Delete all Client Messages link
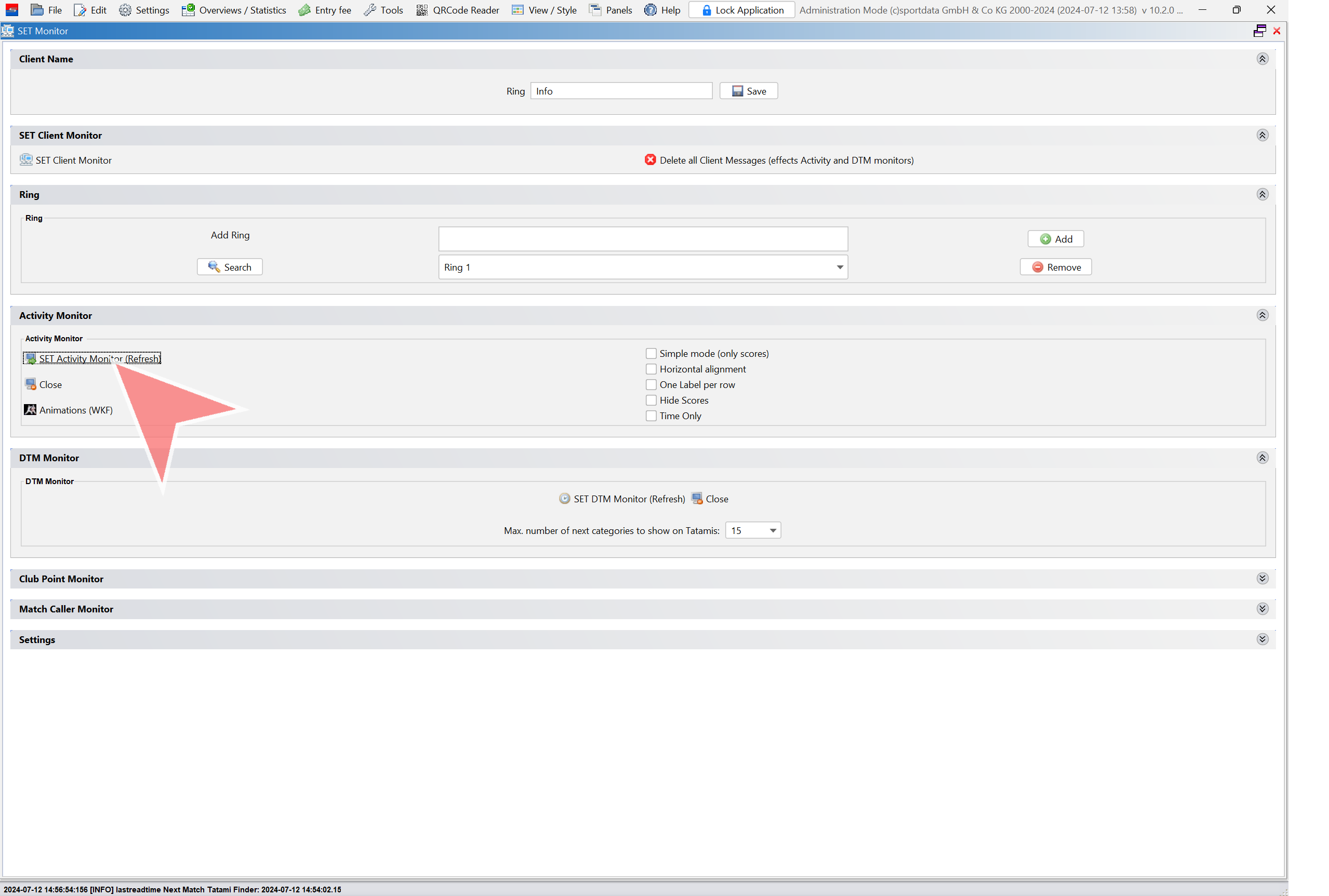1329x896 pixels. [x=786, y=160]
